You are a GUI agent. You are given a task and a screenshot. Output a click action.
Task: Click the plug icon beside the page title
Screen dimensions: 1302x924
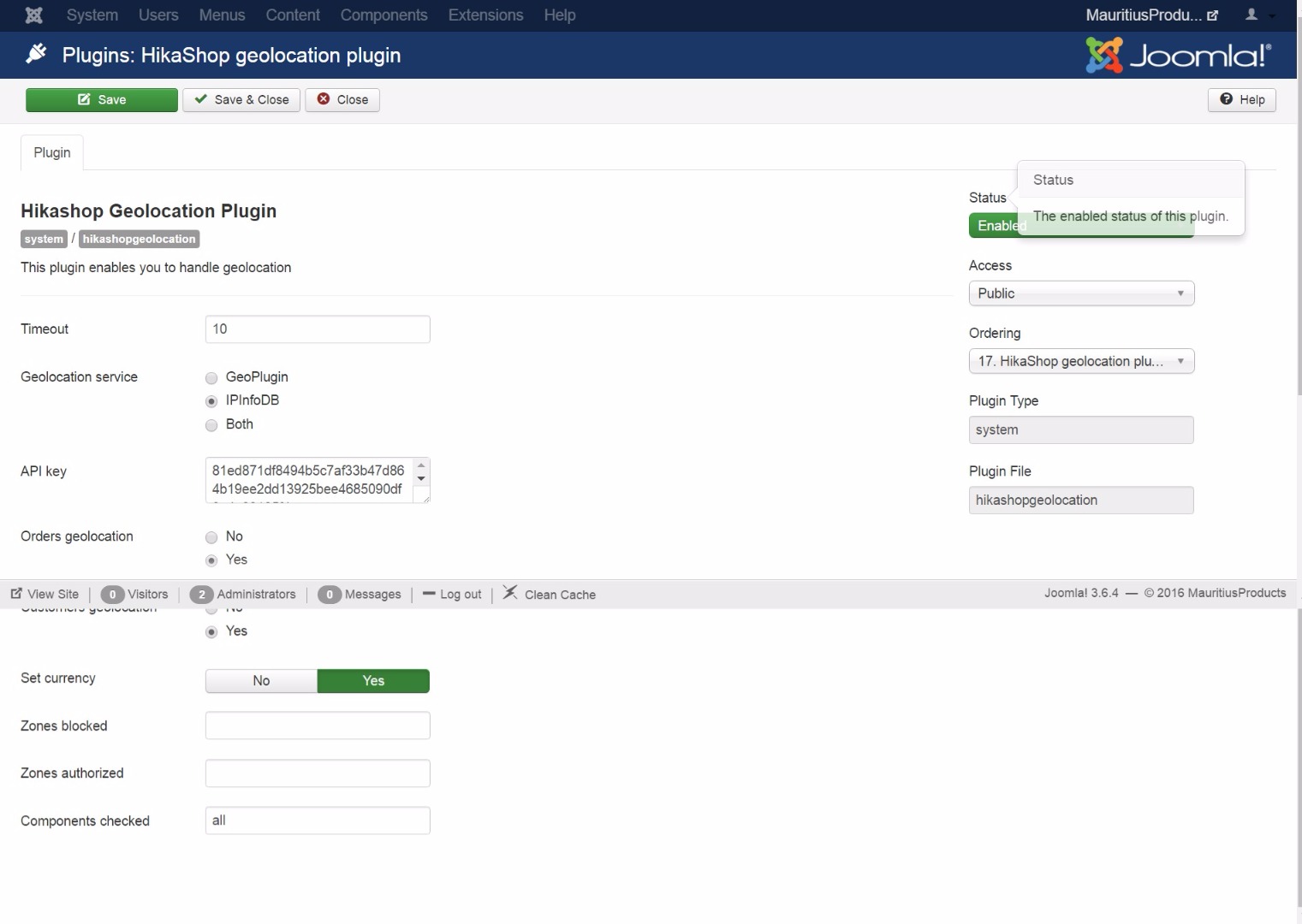36,55
